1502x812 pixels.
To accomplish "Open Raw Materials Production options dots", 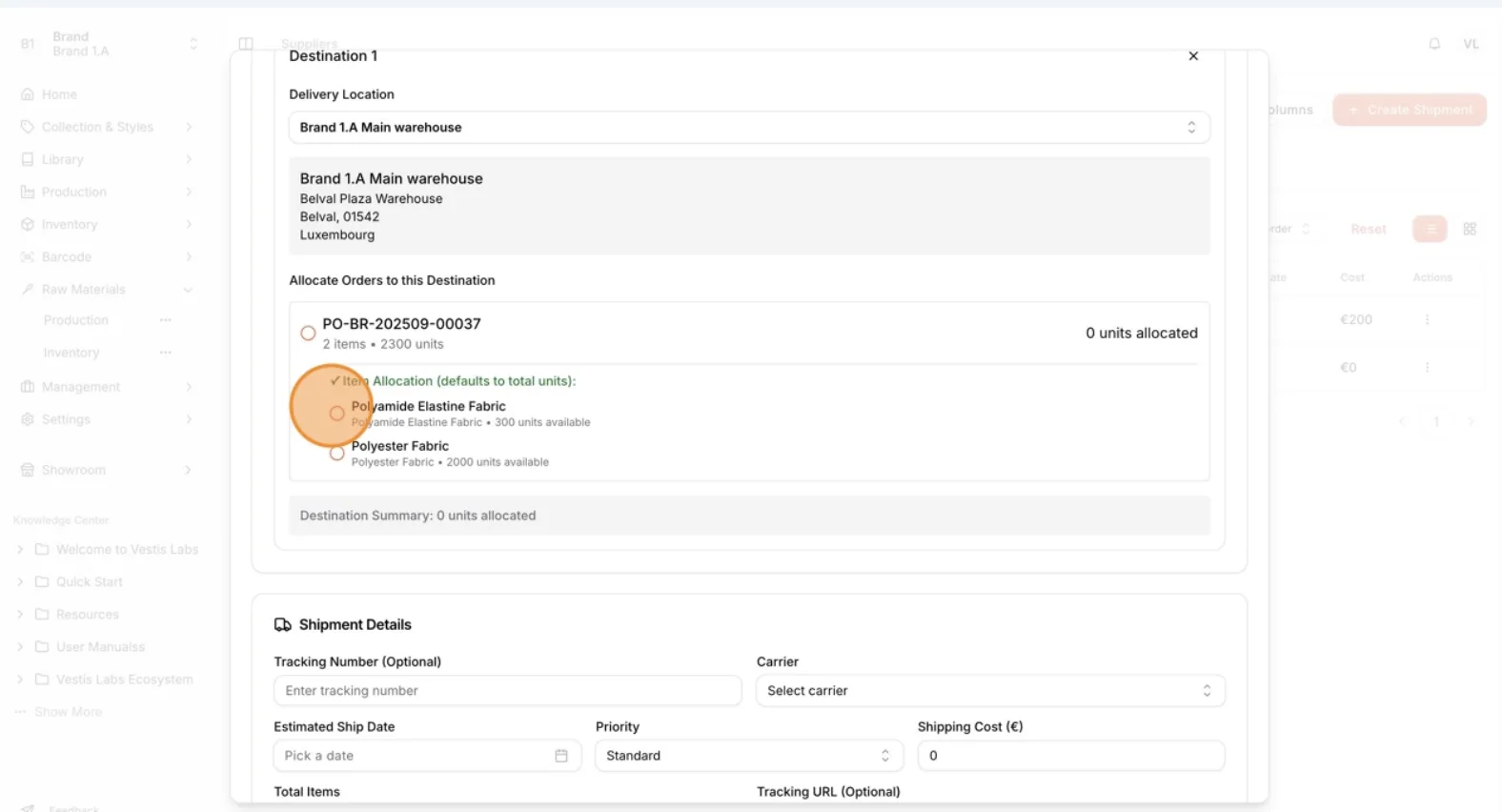I will pyautogui.click(x=166, y=320).
